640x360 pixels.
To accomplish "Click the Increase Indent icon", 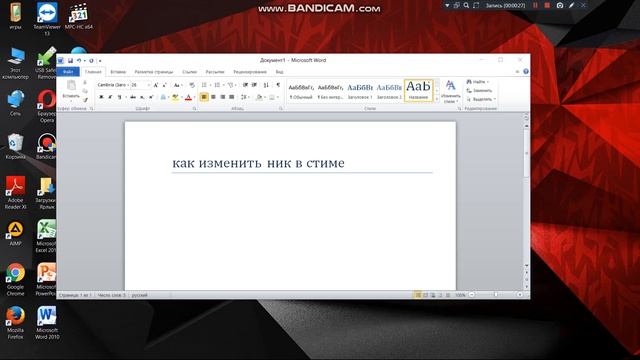I will [254, 85].
